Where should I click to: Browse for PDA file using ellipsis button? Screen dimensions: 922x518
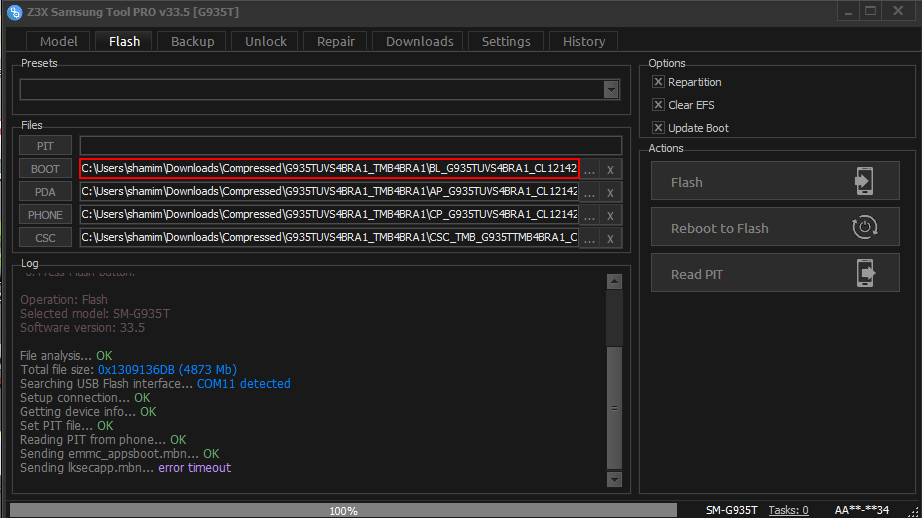click(589, 192)
